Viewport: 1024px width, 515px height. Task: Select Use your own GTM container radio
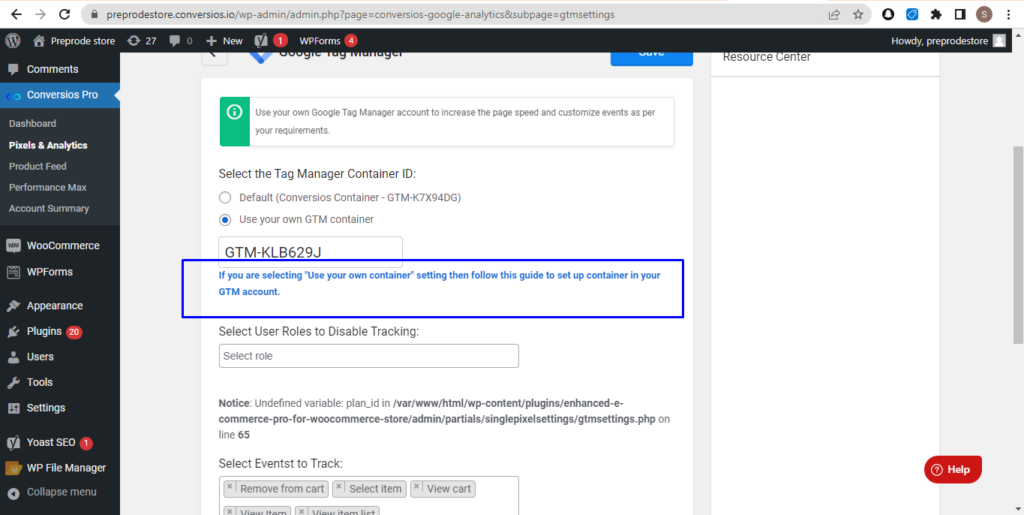225,219
